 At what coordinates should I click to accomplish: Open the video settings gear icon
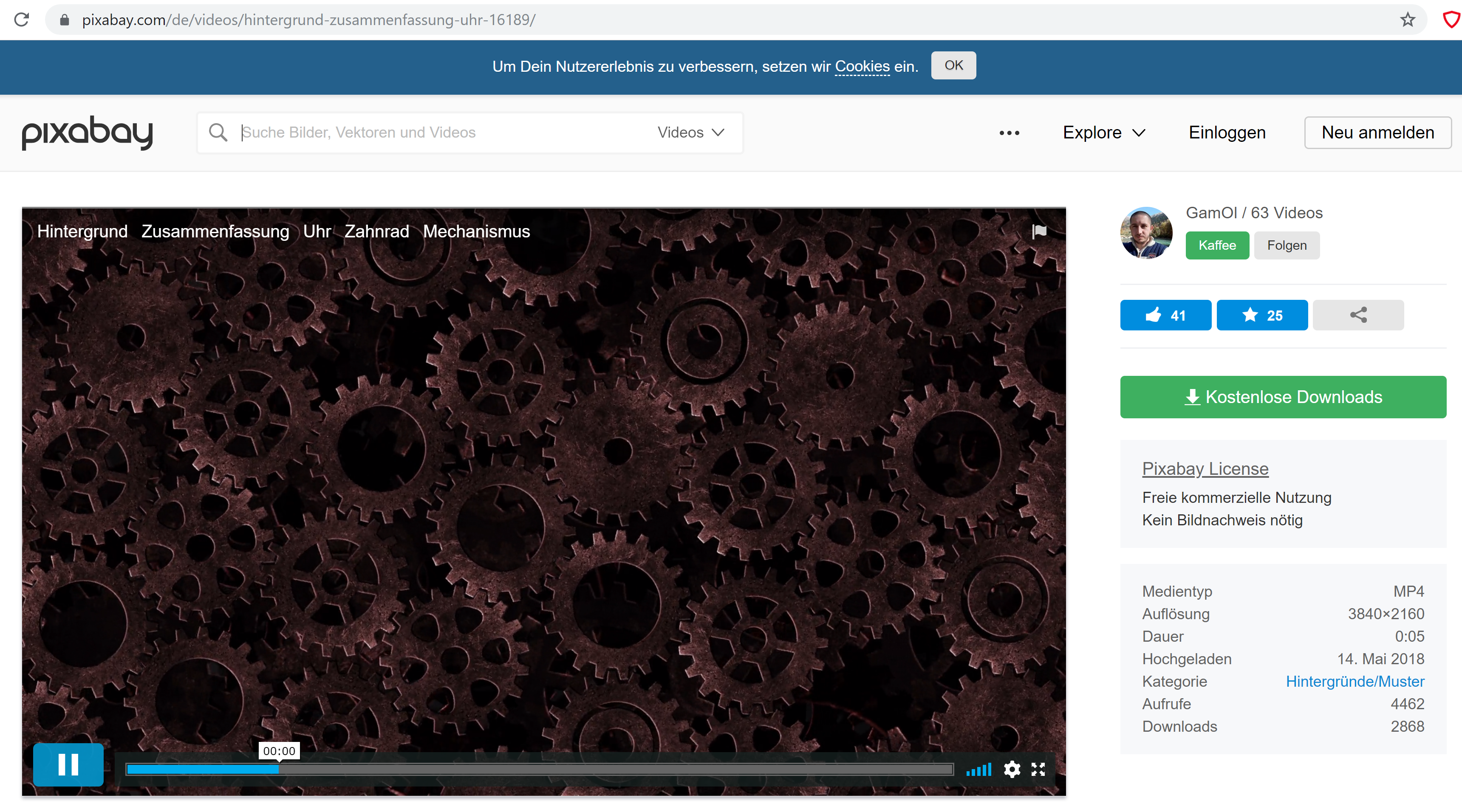click(1012, 769)
